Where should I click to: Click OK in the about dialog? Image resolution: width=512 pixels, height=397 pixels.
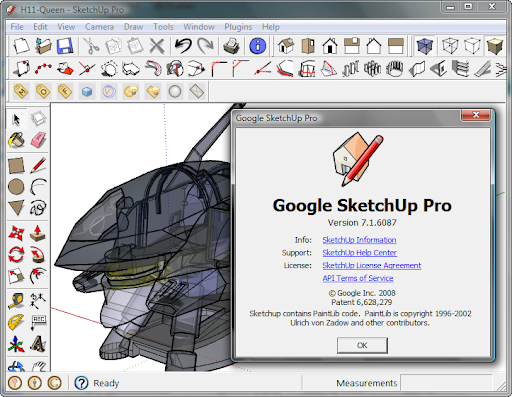[362, 345]
